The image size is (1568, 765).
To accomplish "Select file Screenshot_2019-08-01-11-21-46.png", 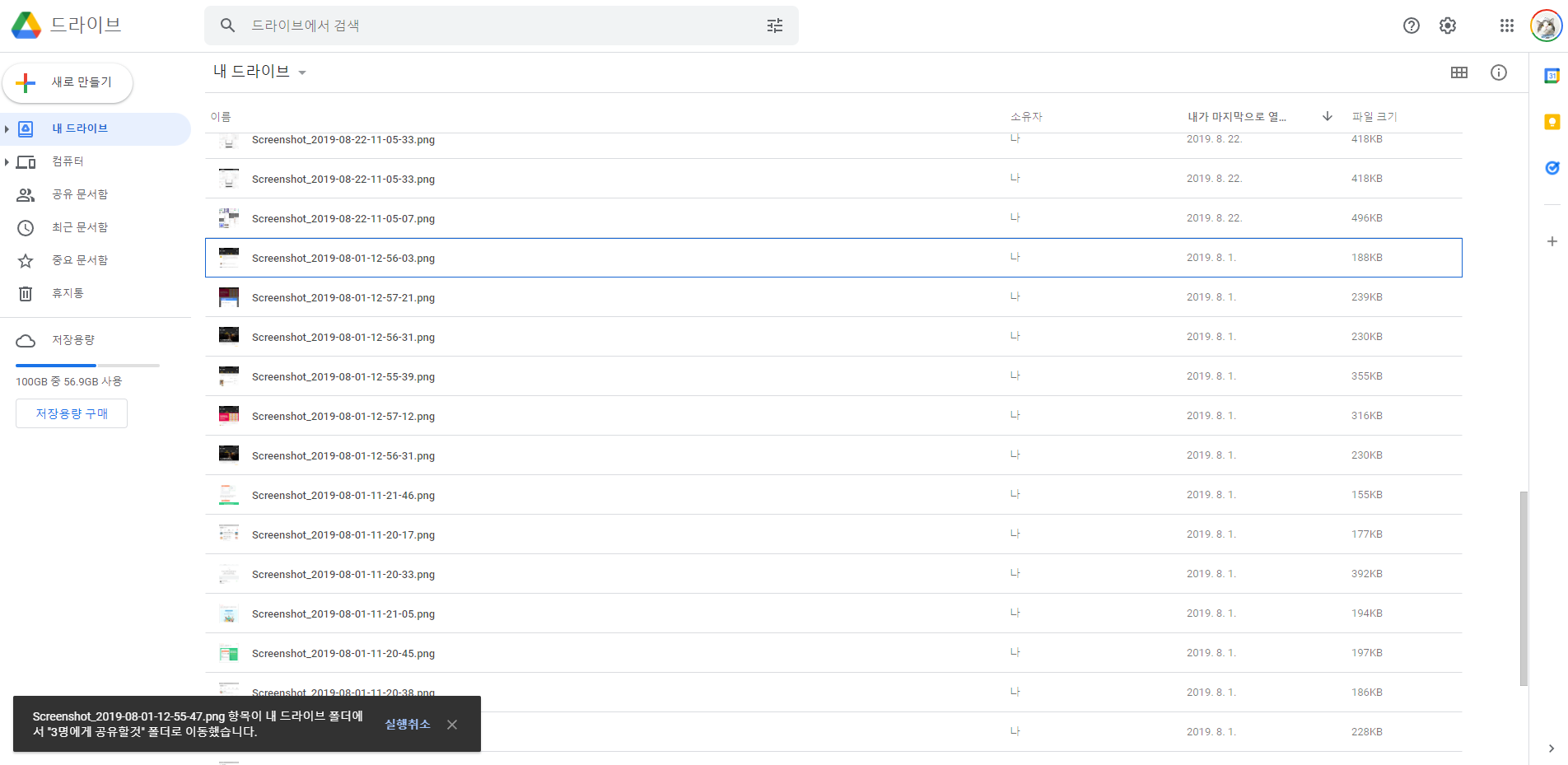I will (833, 495).
